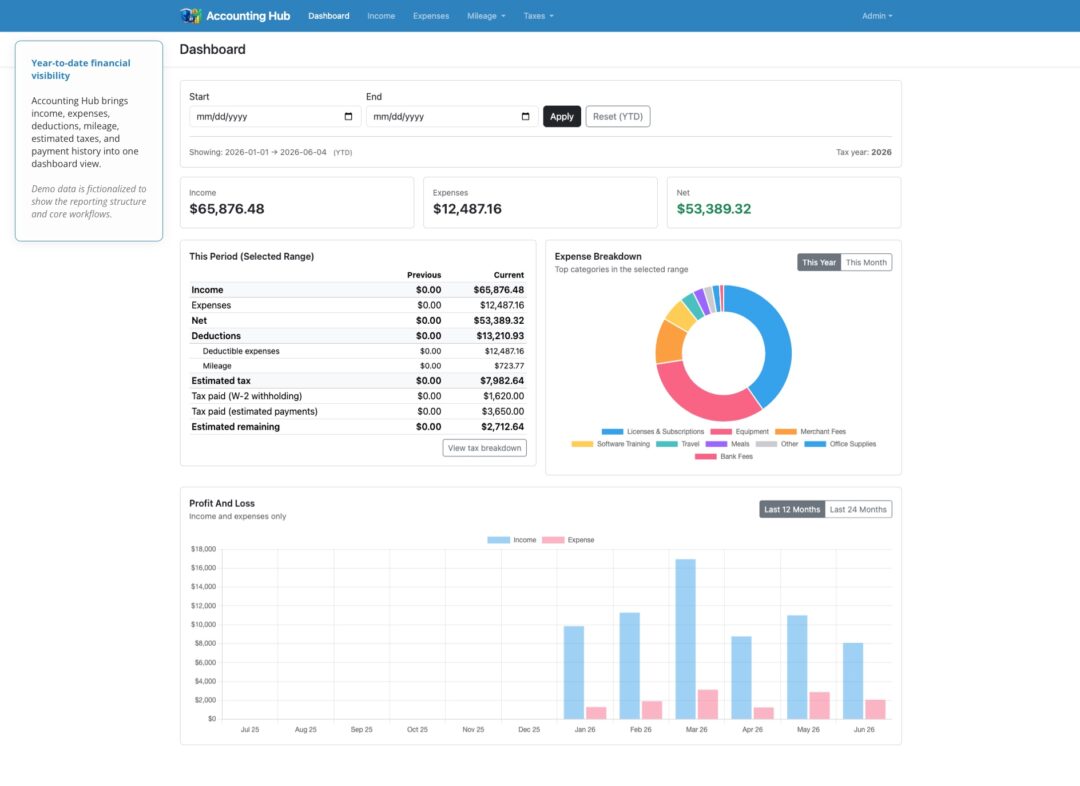Click the Profit And Loss heading
The image size is (1080, 786).
click(222, 504)
